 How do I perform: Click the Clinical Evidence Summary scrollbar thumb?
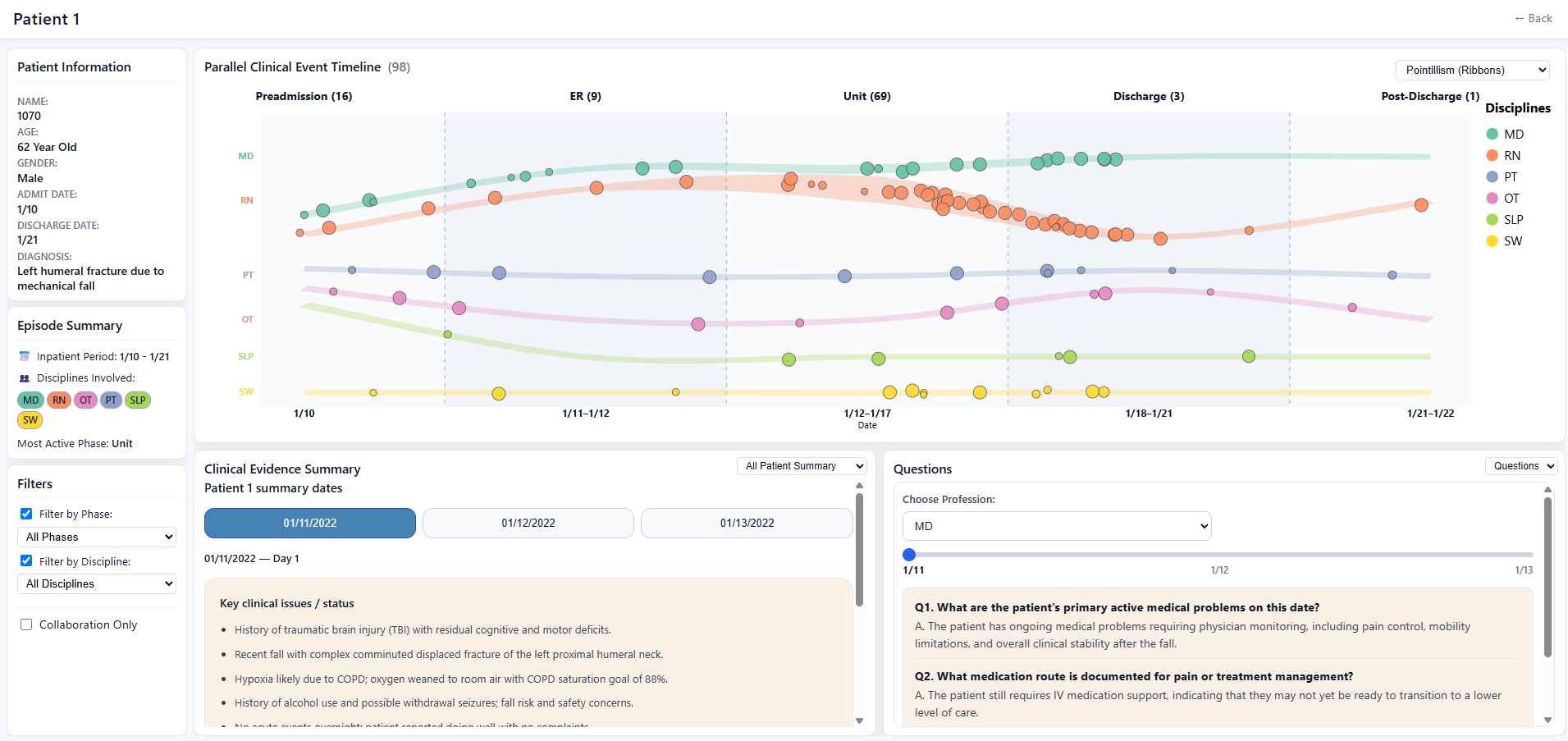coord(859,550)
